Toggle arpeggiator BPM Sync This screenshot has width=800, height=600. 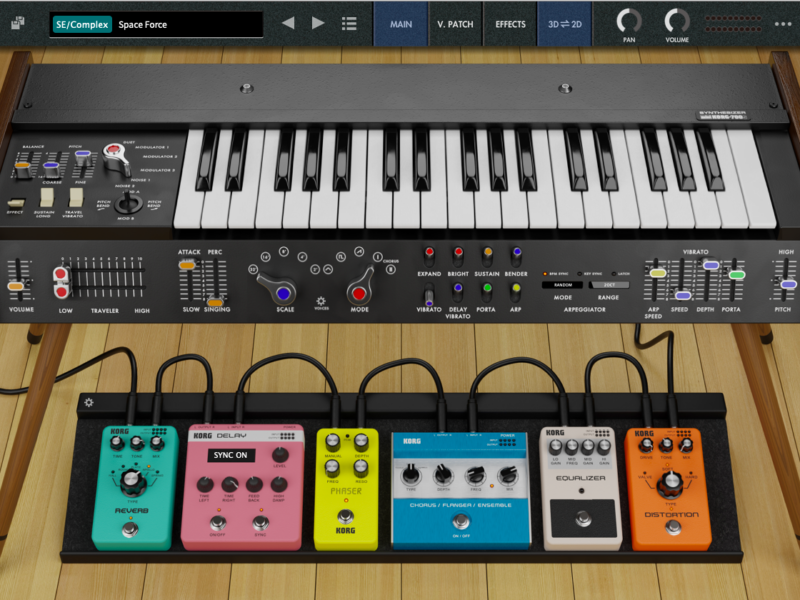(x=556, y=273)
